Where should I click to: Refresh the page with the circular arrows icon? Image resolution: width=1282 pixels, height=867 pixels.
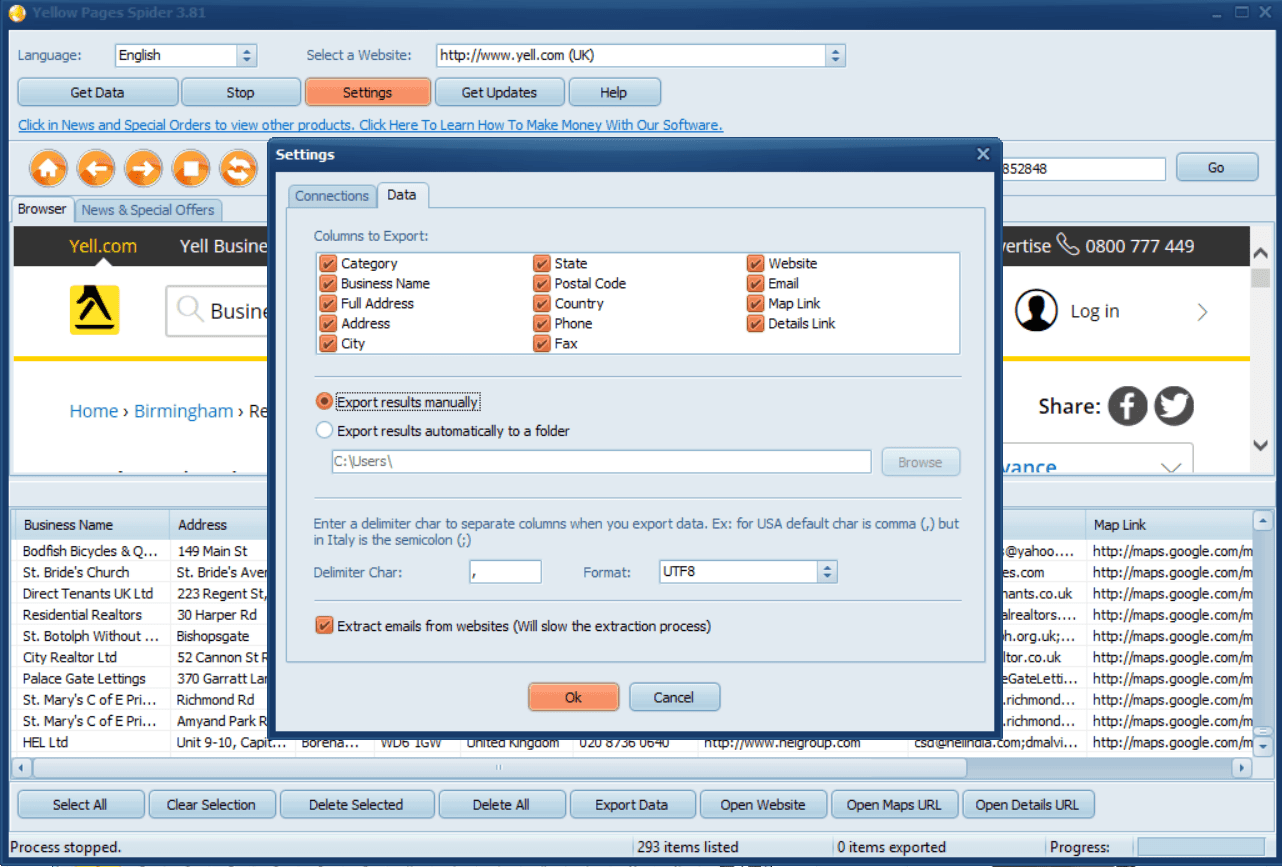pyautogui.click(x=238, y=169)
